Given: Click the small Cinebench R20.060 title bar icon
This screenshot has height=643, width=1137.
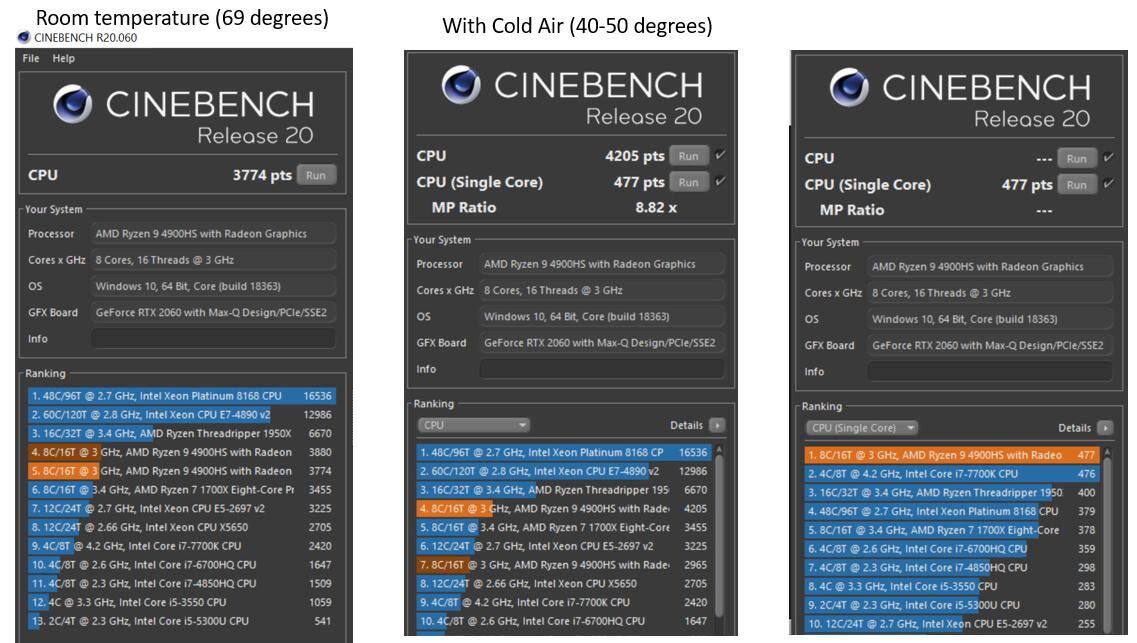Looking at the screenshot, I should 24,38.
